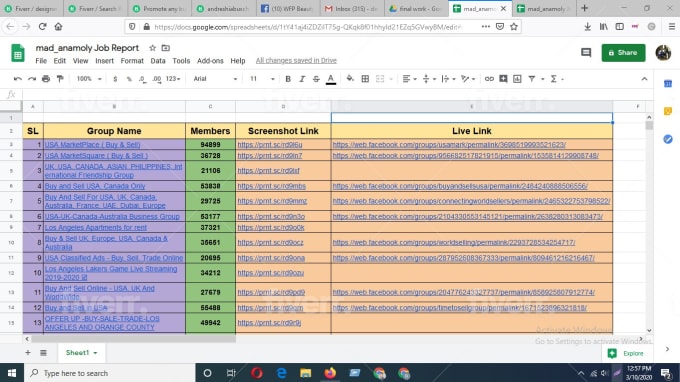Viewport: 680px width, 382px height.
Task: Click the Print icon
Action: (46, 79)
